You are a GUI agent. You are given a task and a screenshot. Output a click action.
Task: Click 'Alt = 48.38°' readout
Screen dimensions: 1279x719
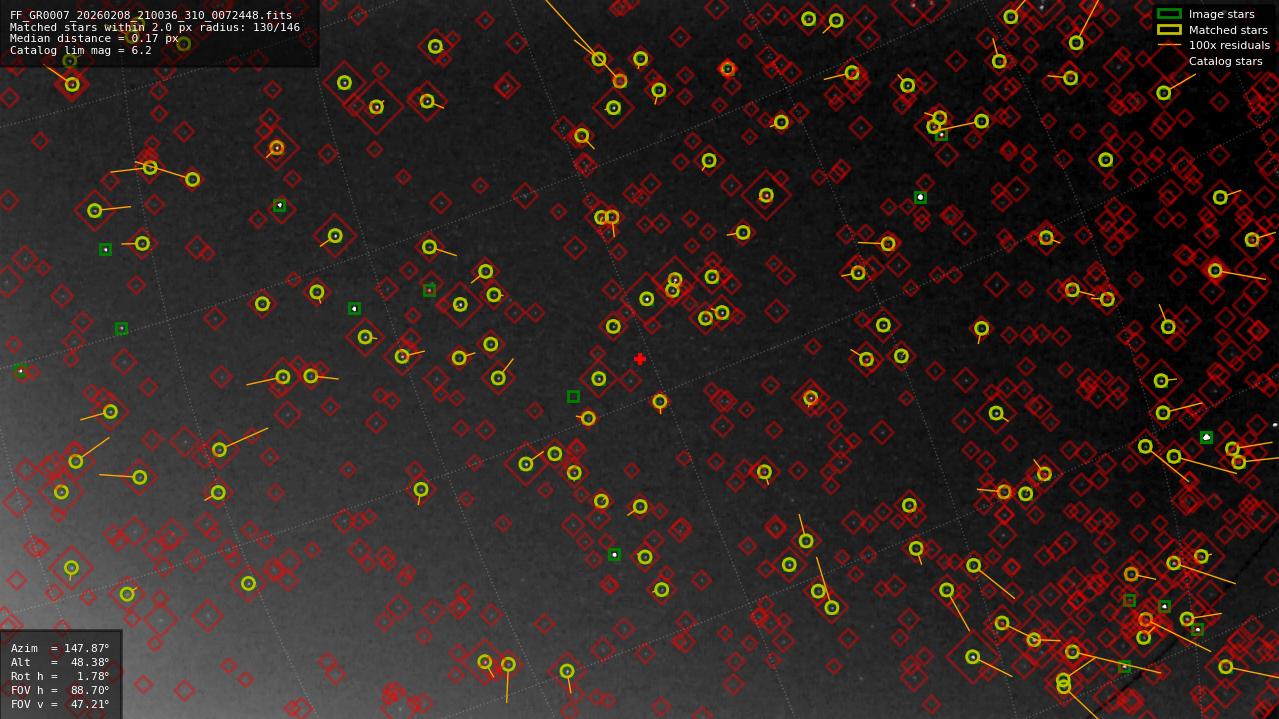tap(60, 662)
